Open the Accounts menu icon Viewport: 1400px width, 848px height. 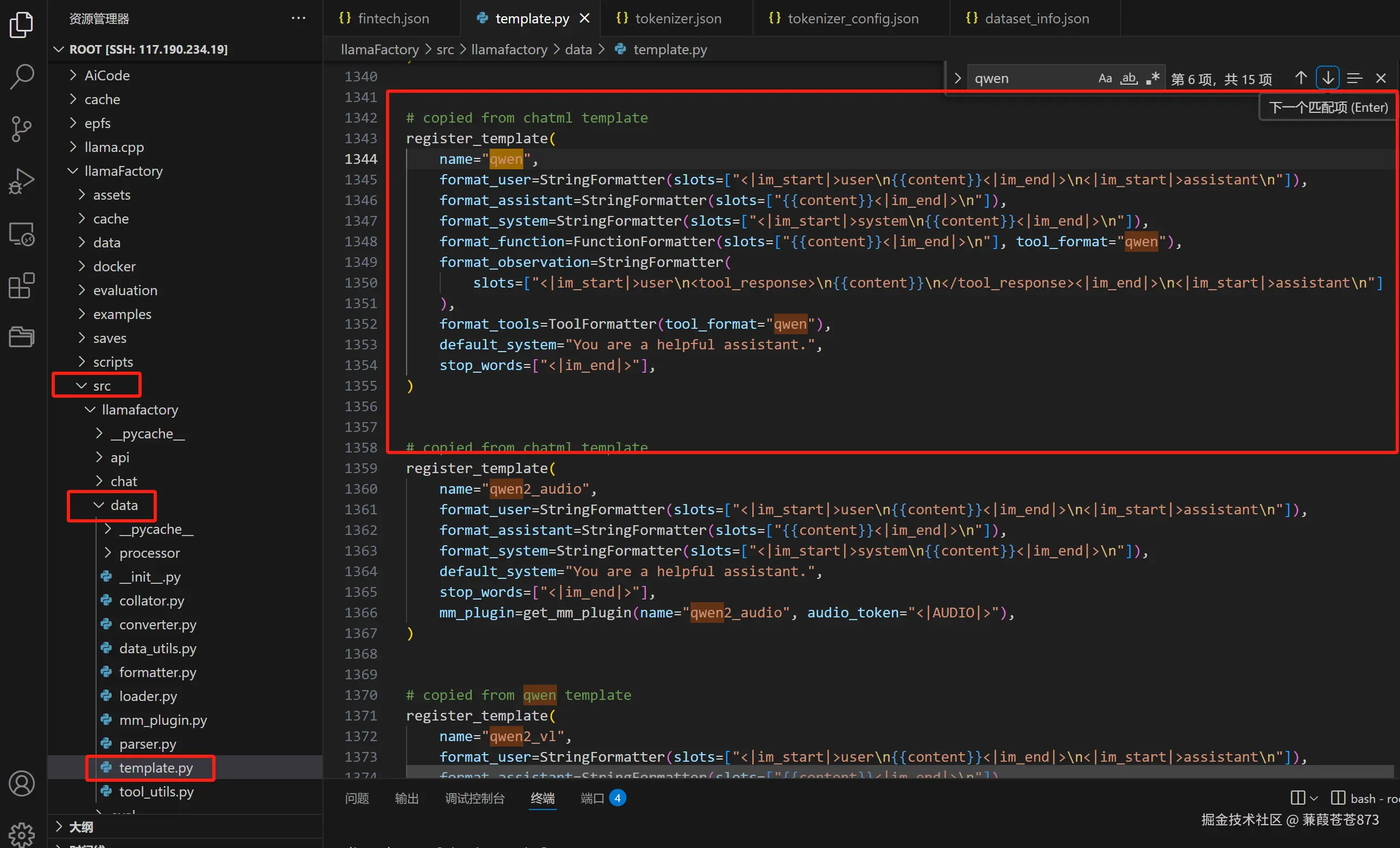(x=22, y=784)
